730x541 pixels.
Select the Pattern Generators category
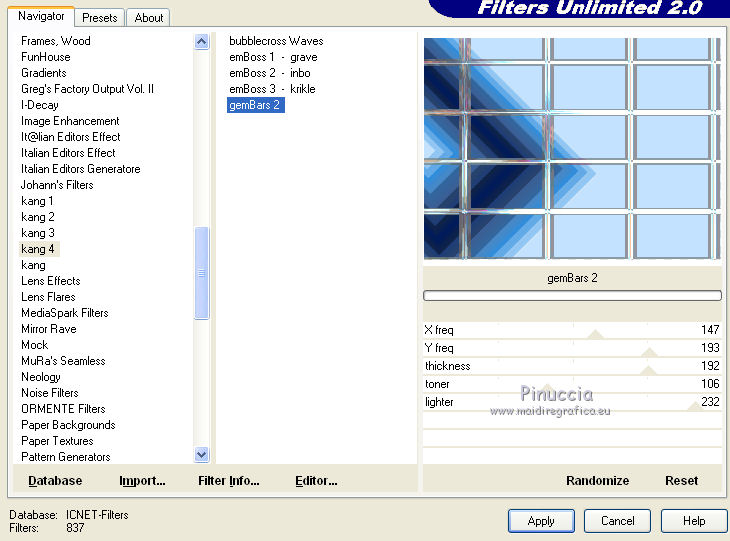tap(66, 457)
